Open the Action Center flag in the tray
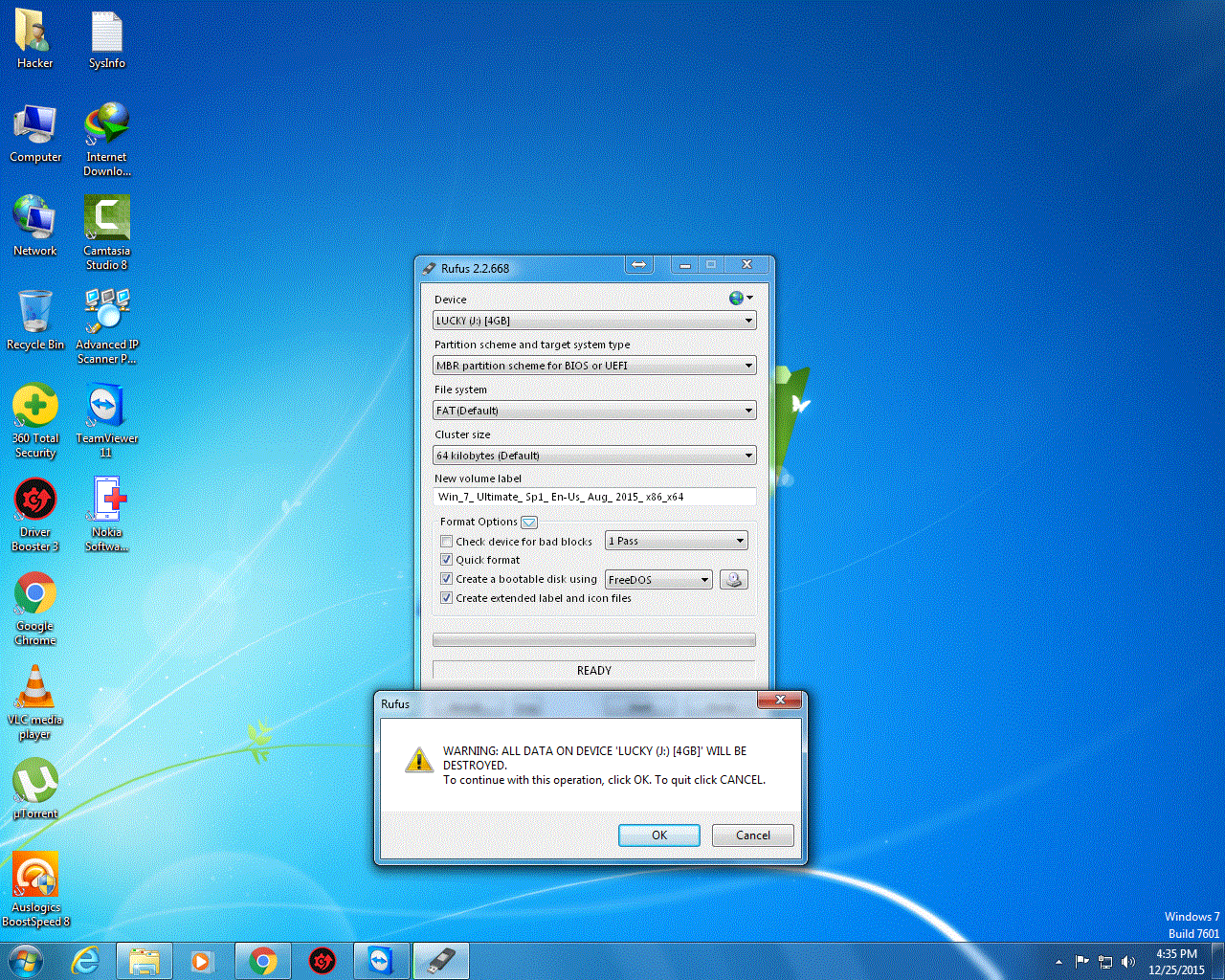The image size is (1225, 980). click(x=1082, y=962)
